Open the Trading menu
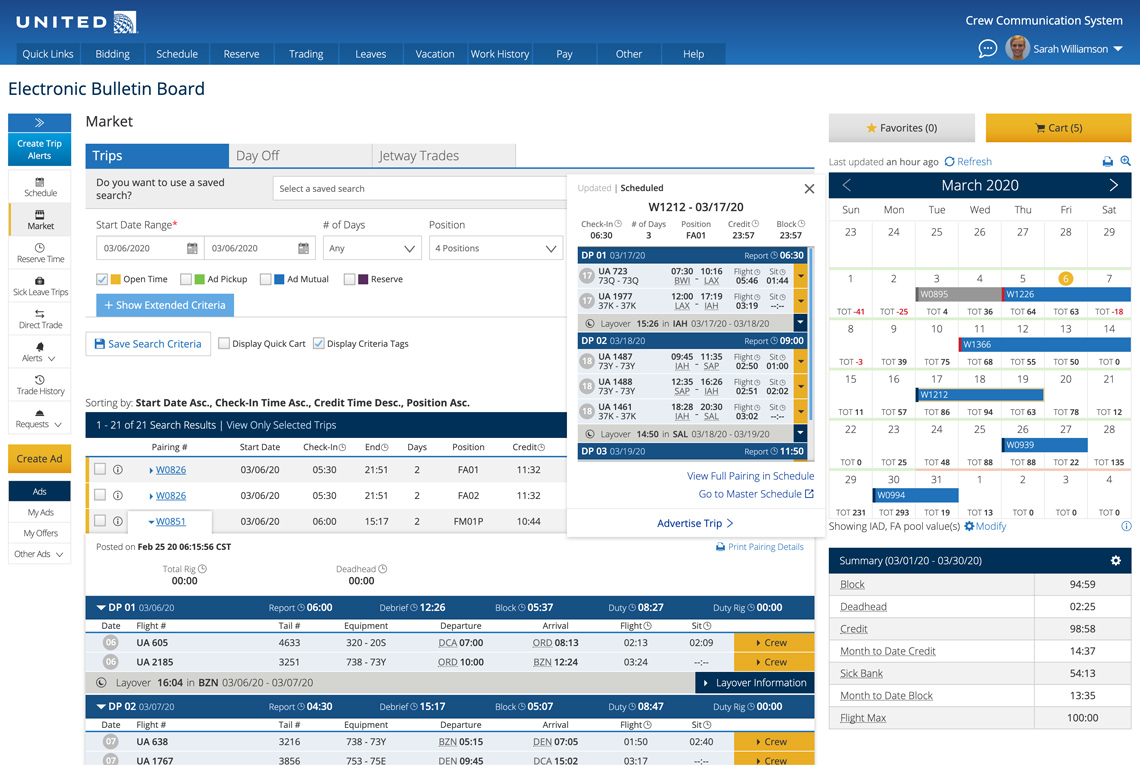 click(306, 54)
